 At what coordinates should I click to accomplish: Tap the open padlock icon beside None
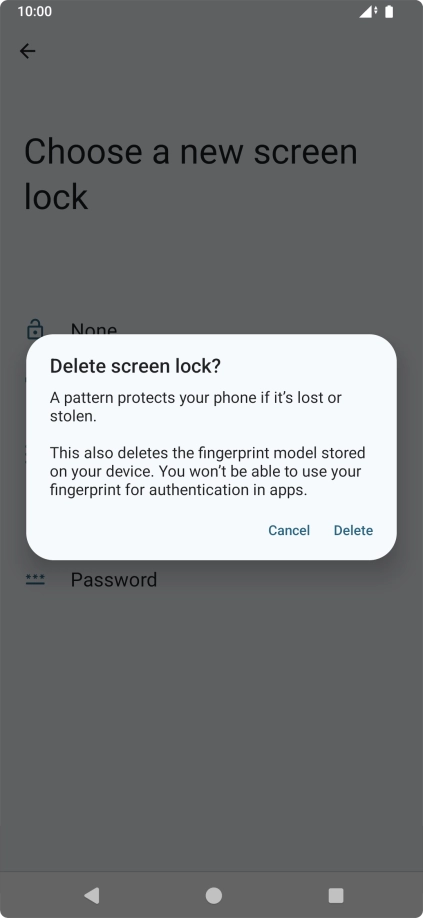point(35,329)
